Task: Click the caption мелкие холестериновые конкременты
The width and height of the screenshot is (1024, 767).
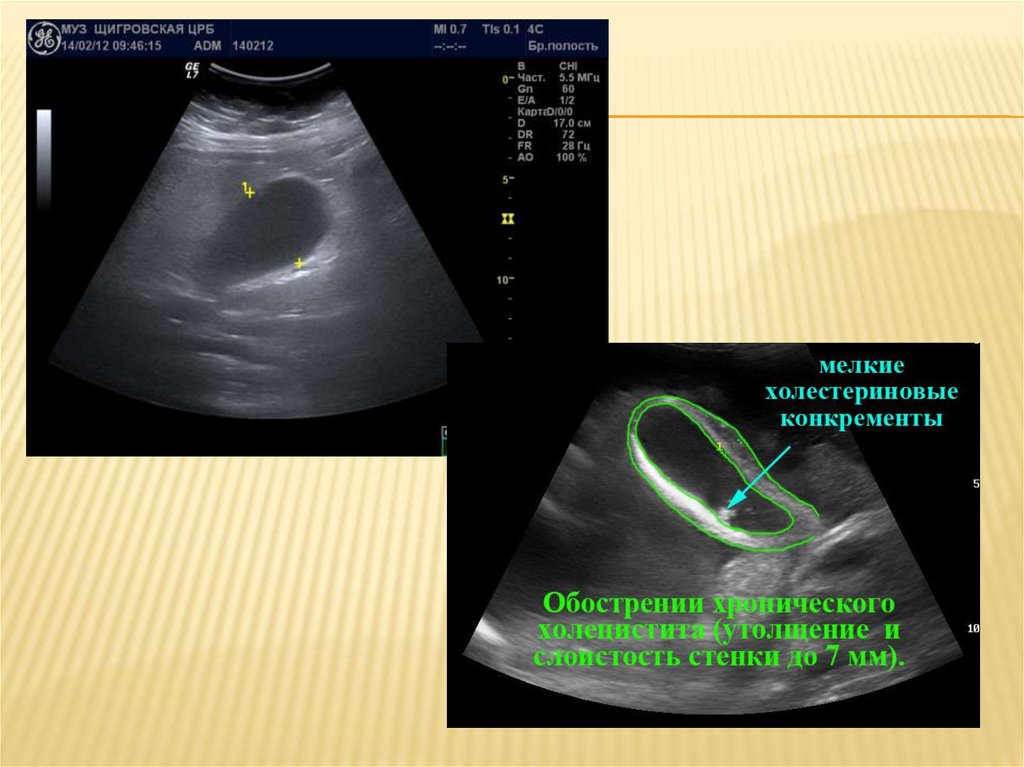Action: pyautogui.click(x=861, y=391)
